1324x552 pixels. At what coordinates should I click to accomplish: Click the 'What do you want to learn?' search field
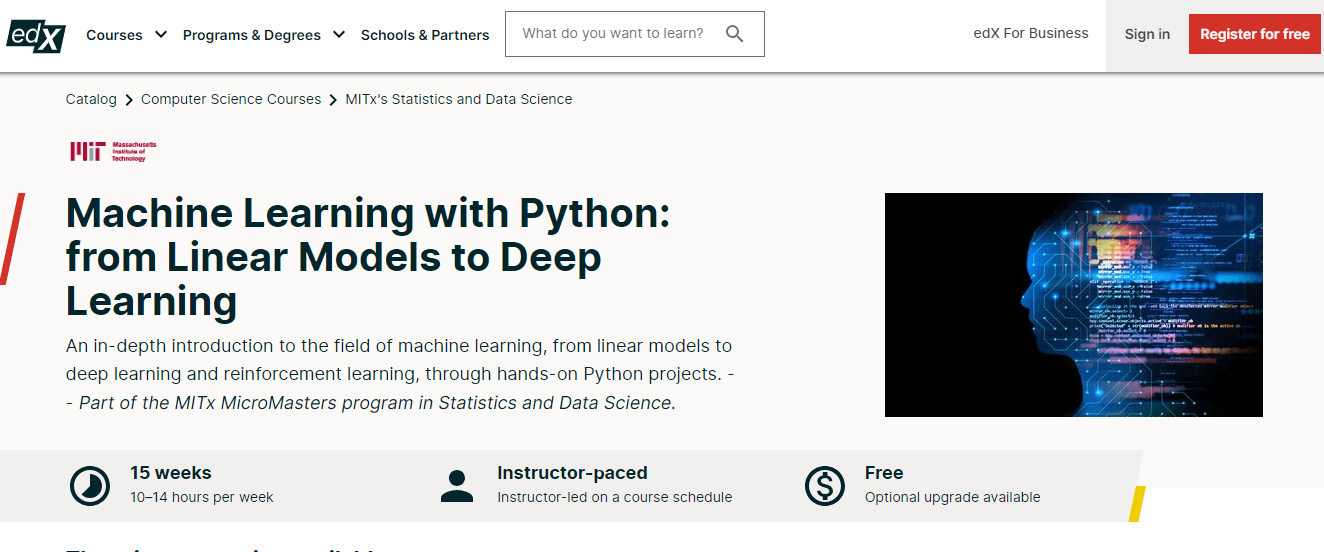(x=635, y=34)
